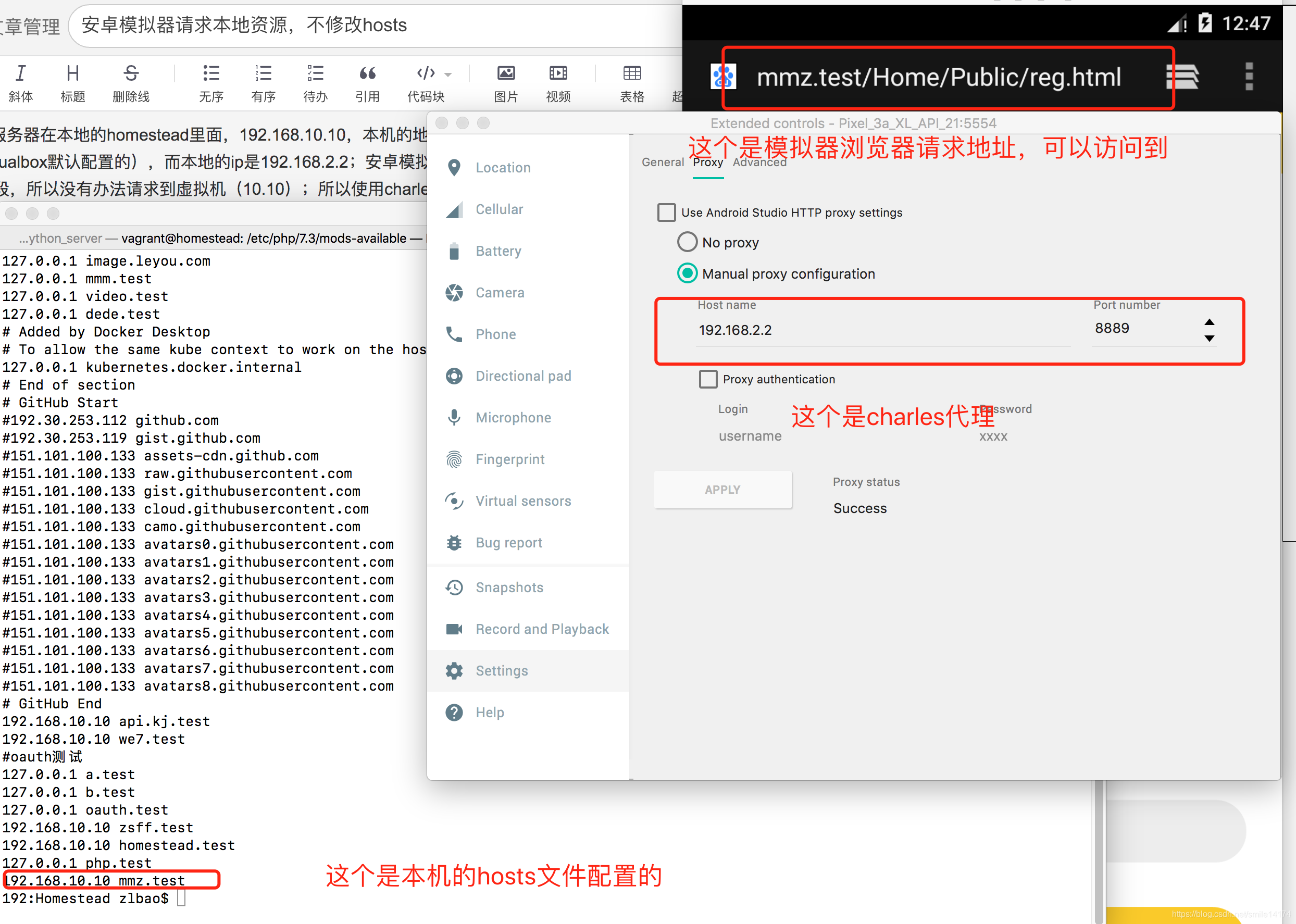Insert a video with the 视频 icon
This screenshot has height=924, width=1296.
pyautogui.click(x=557, y=74)
